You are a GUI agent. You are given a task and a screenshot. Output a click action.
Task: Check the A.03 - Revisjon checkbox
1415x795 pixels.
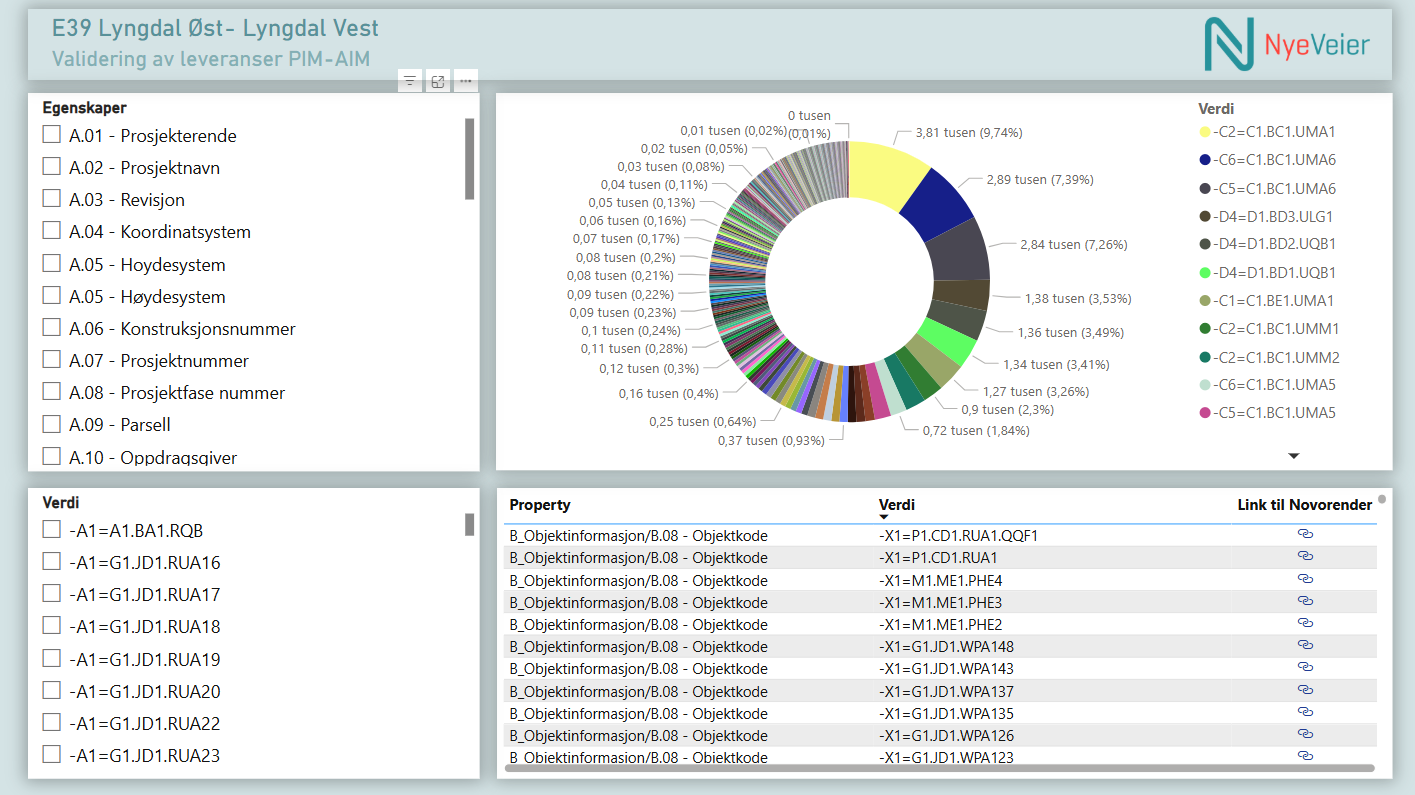(52, 199)
